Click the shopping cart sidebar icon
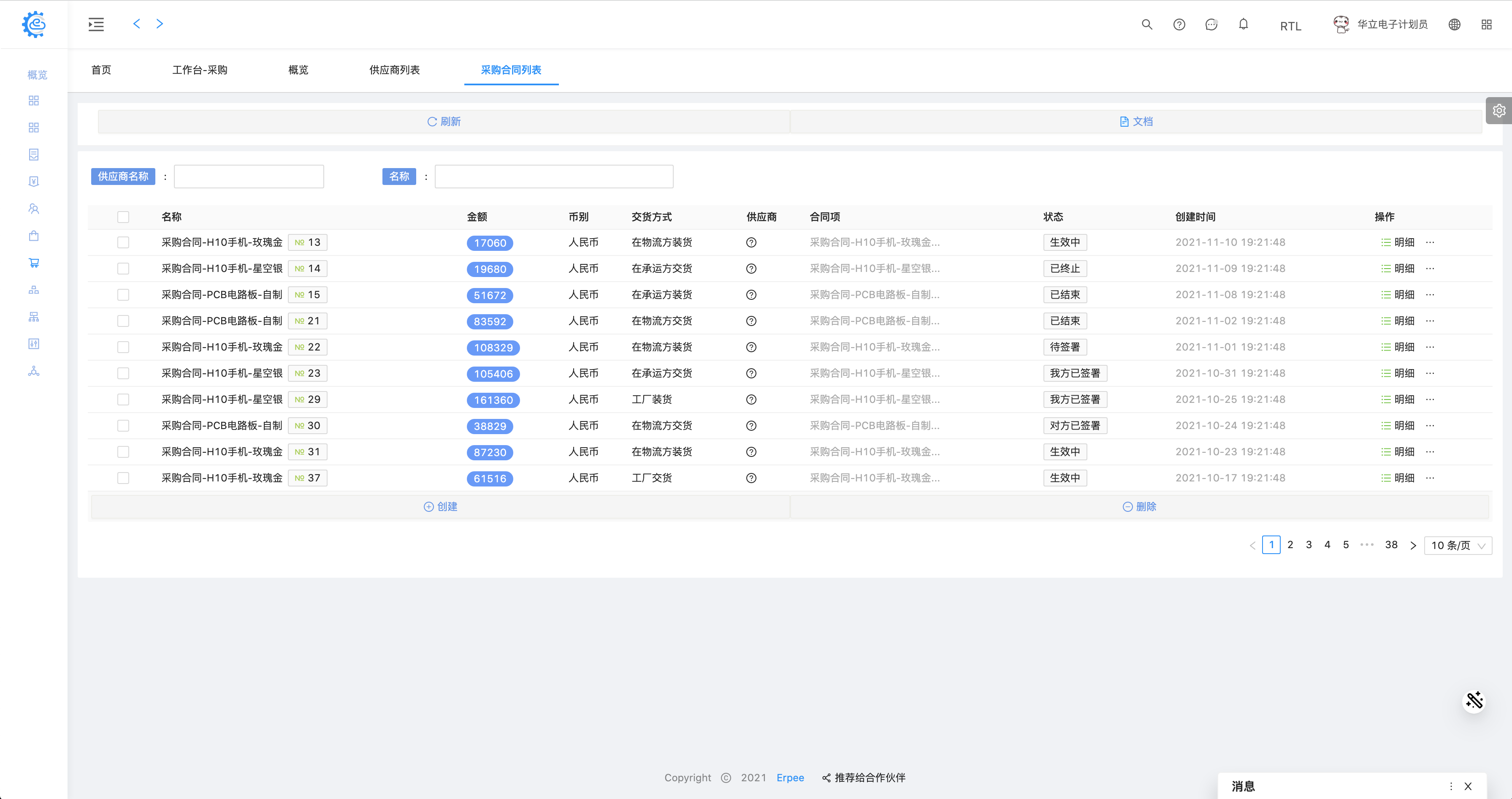Image resolution: width=1512 pixels, height=799 pixels. click(33, 262)
